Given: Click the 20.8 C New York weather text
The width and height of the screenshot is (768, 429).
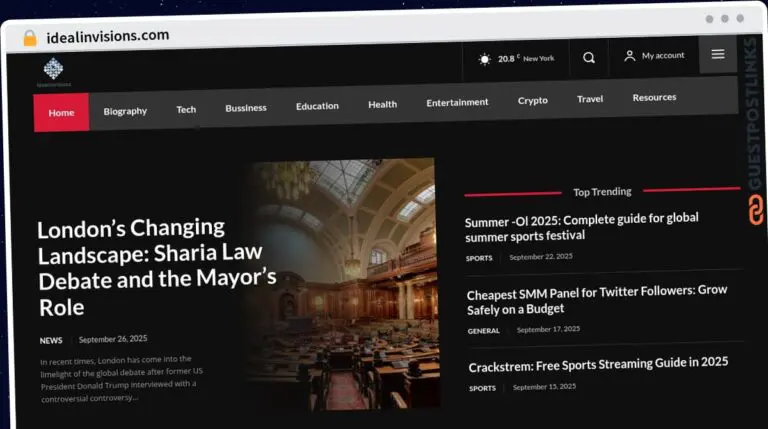Looking at the screenshot, I should pyautogui.click(x=526, y=59).
